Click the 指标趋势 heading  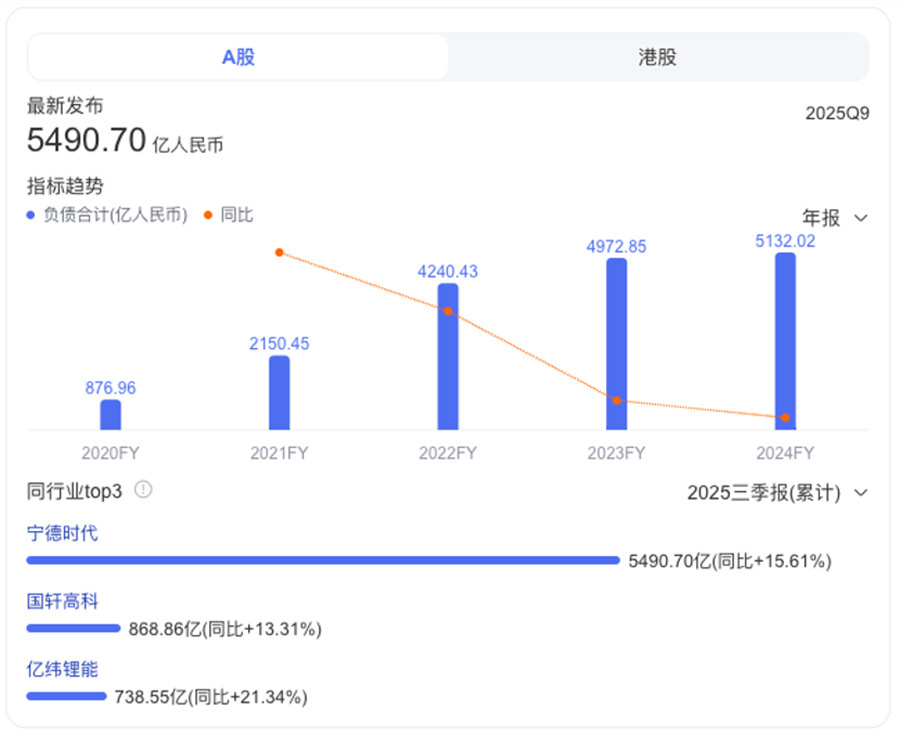65,186
